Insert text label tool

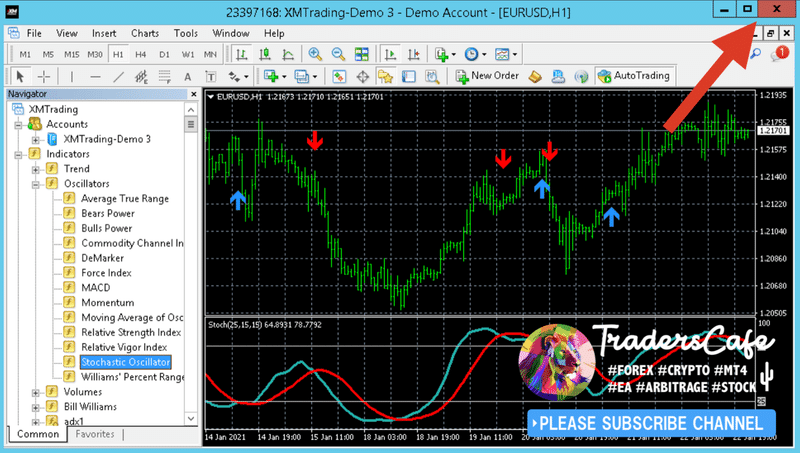pyautogui.click(x=211, y=77)
